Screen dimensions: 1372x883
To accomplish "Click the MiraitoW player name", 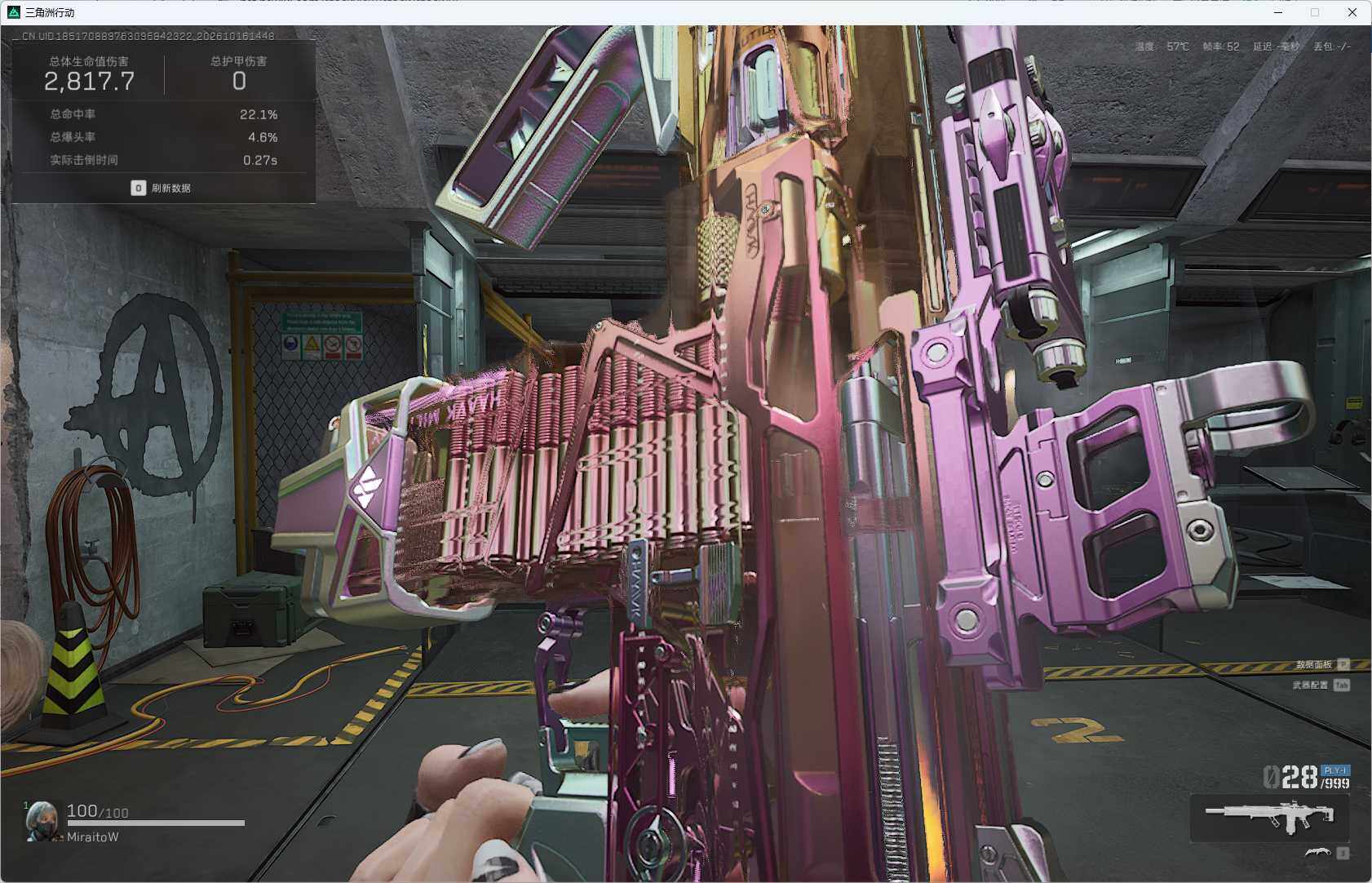I will 93,837.
